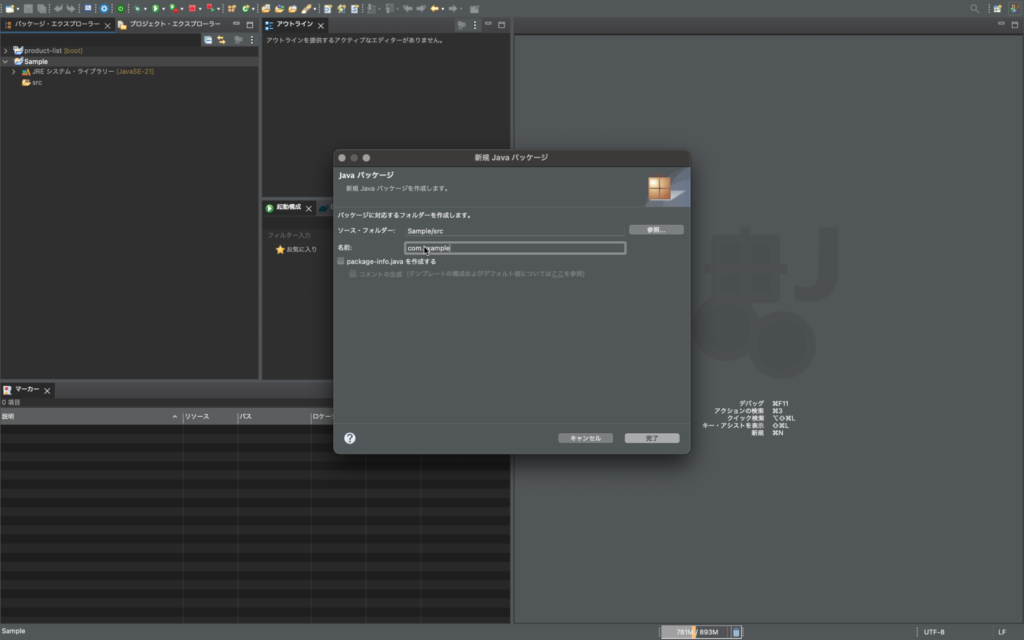Click the Collapse All icon in Package Explorer
Screen dimensions: 1024x640
(208, 40)
